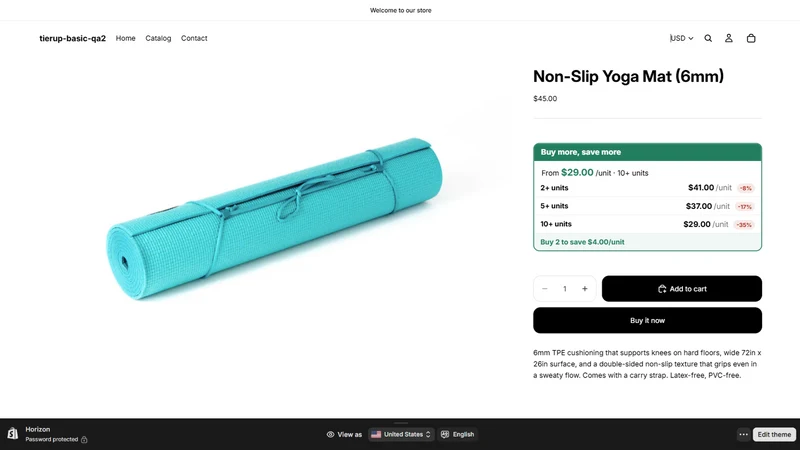Click the Buy it now button
Viewport: 800px width, 450px height.
pos(647,320)
